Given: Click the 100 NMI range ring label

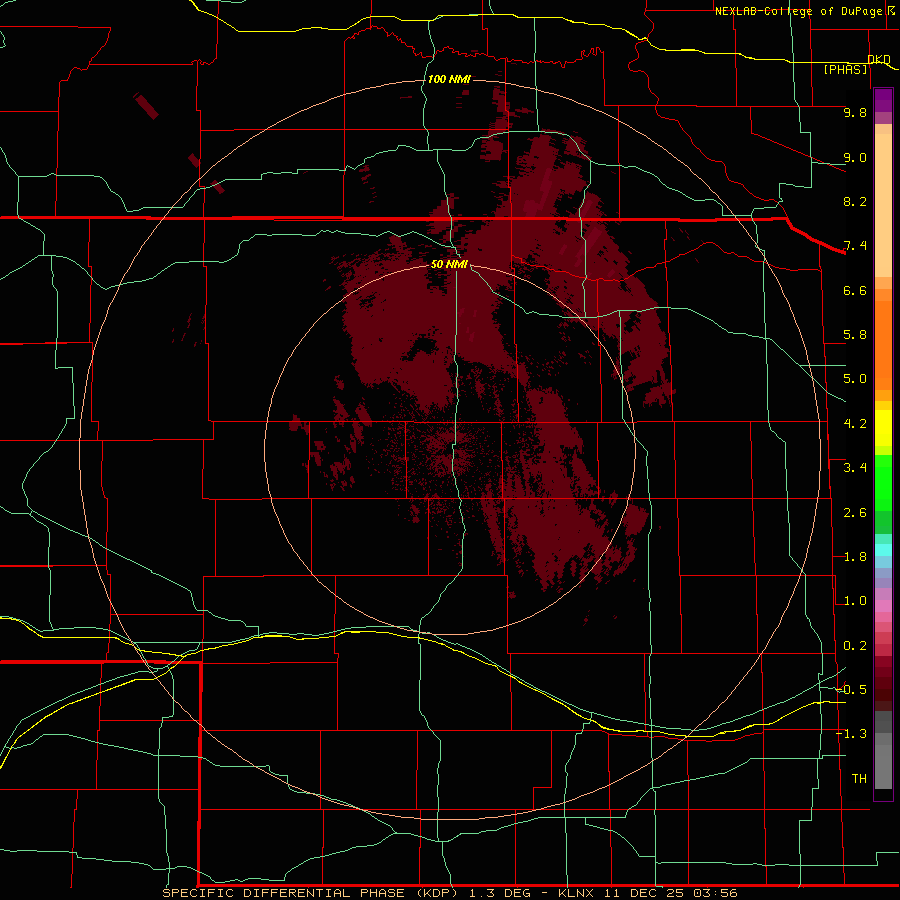Looking at the screenshot, I should coord(449,79).
